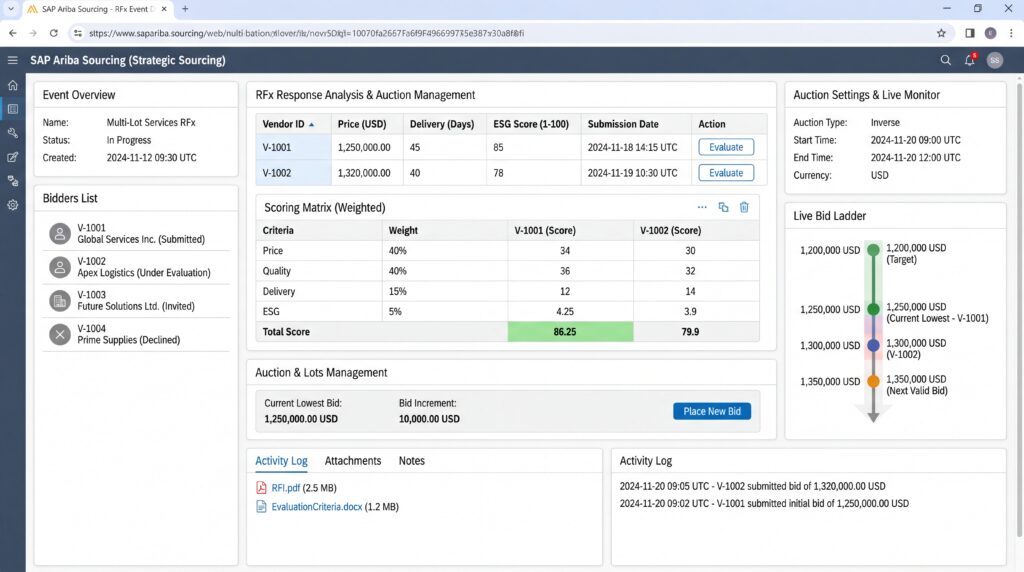
Task: Select the V-1001 vendor ID cell
Action: 293,147
